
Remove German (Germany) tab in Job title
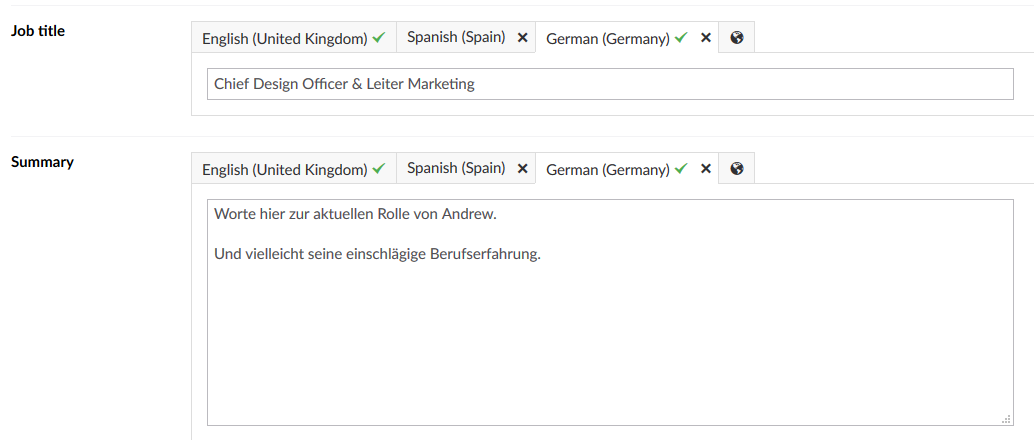pyautogui.click(x=705, y=38)
